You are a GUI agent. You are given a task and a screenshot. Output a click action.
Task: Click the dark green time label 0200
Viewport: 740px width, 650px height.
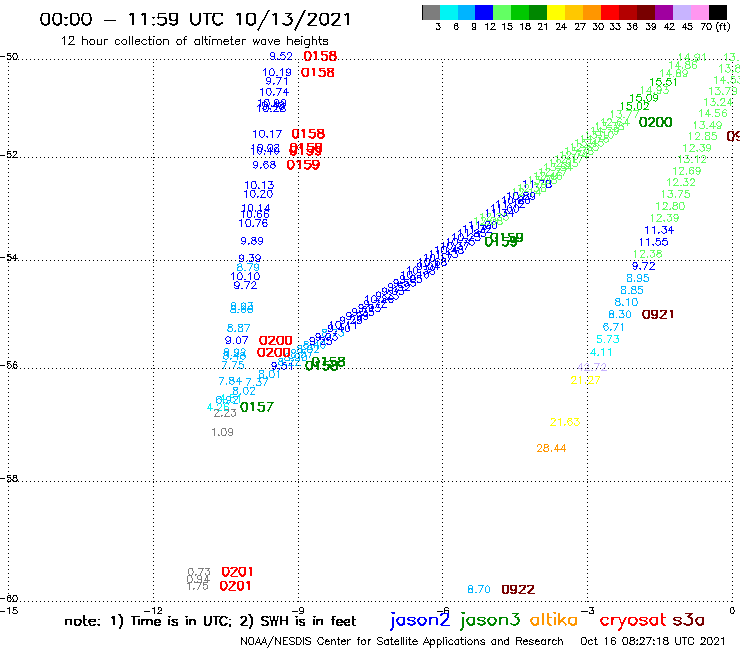[x=656, y=122]
